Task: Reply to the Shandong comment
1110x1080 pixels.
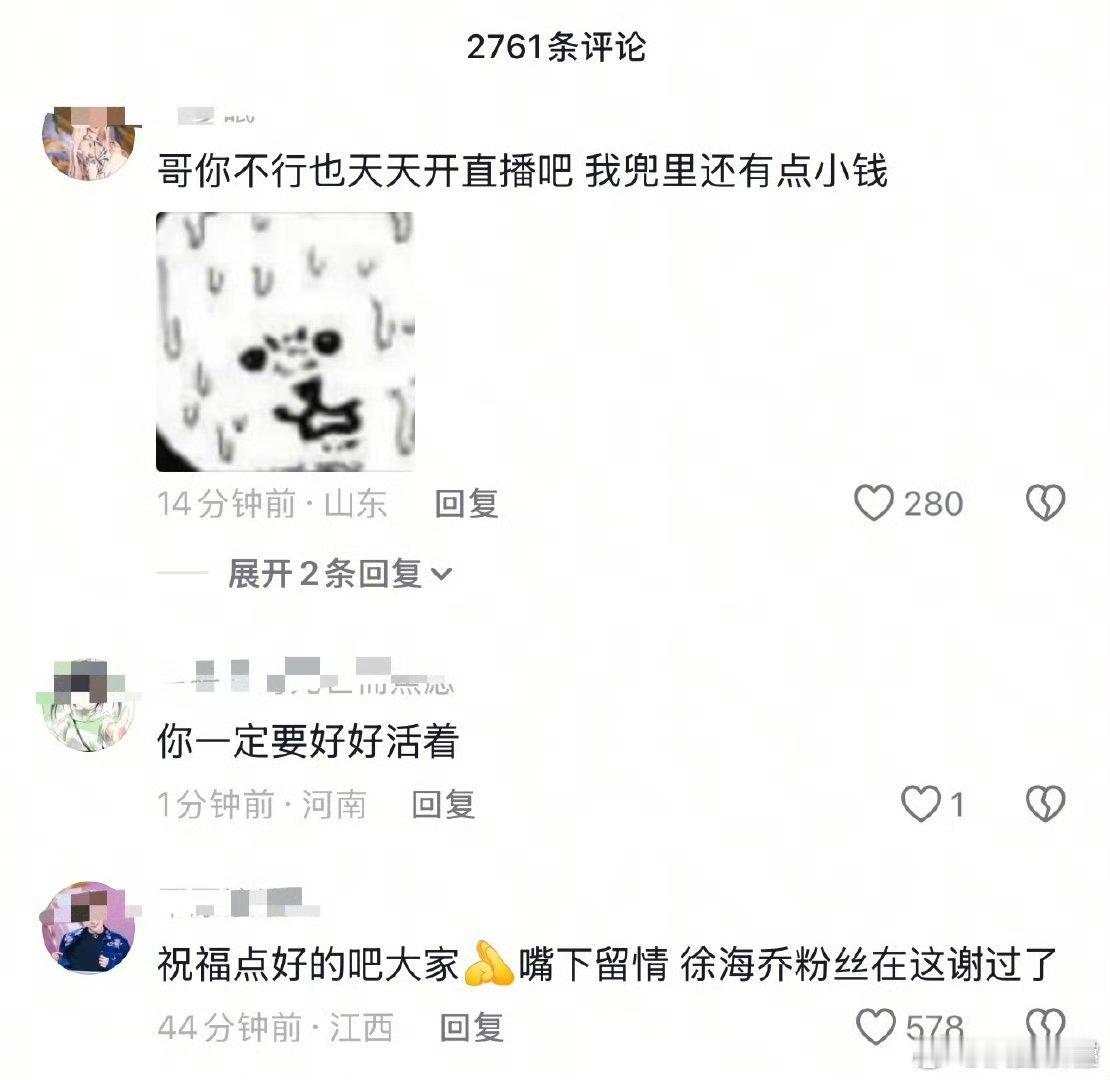Action: (x=467, y=504)
